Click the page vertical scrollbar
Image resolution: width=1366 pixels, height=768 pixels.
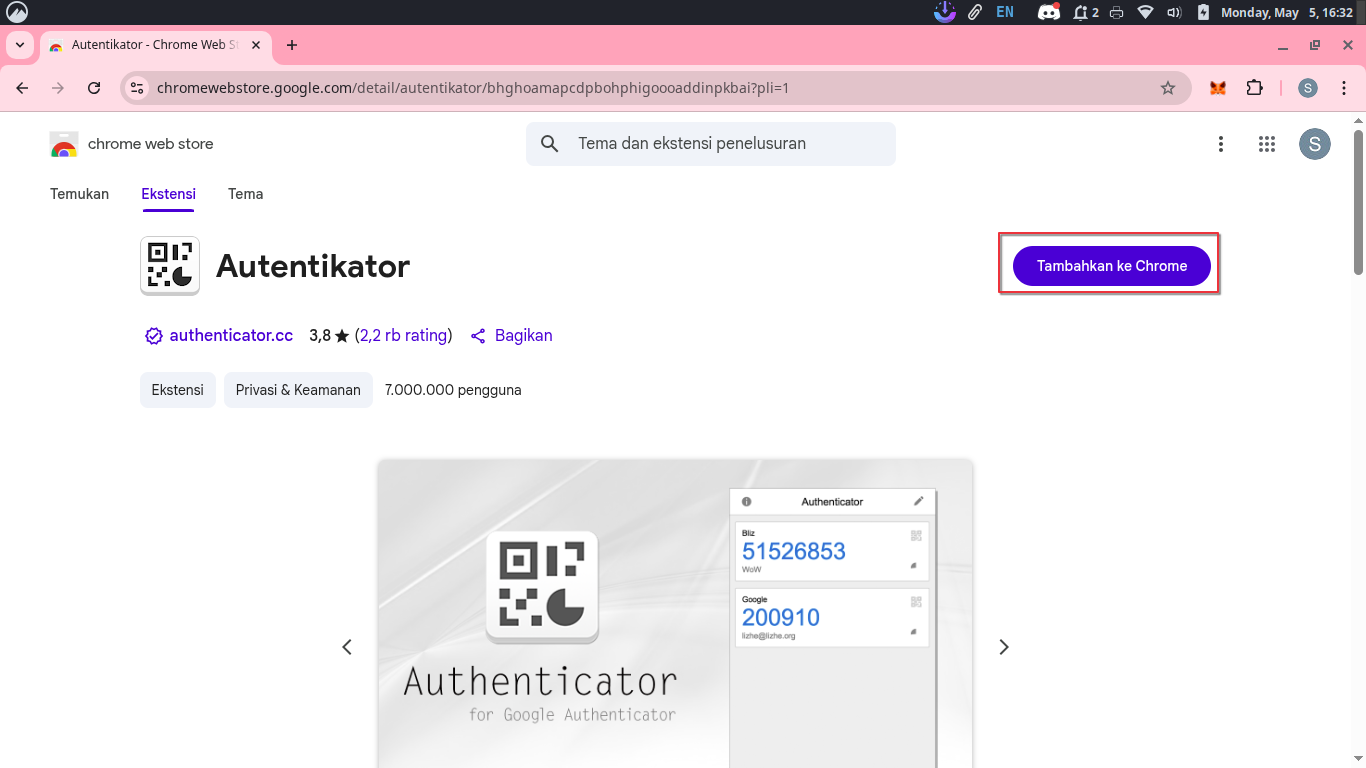[1358, 202]
